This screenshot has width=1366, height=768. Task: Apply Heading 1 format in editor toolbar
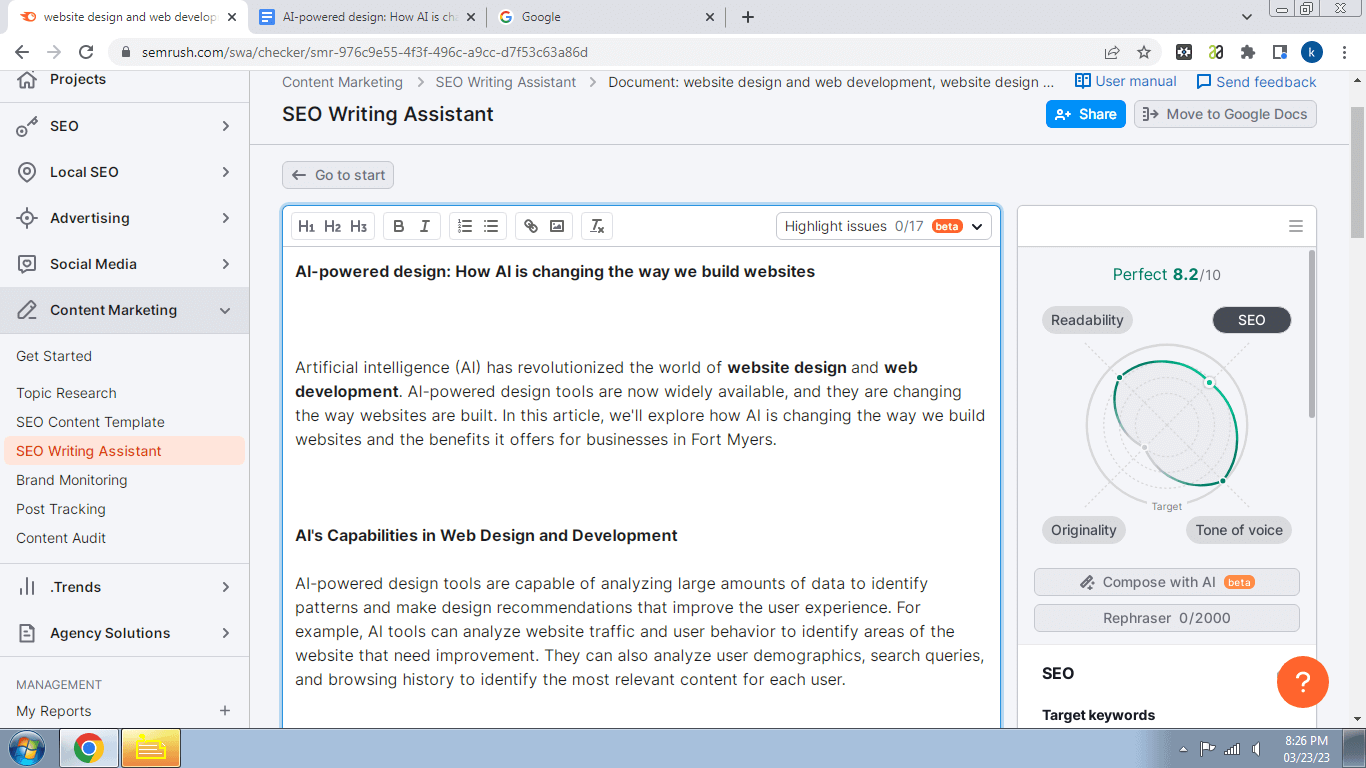pos(306,226)
